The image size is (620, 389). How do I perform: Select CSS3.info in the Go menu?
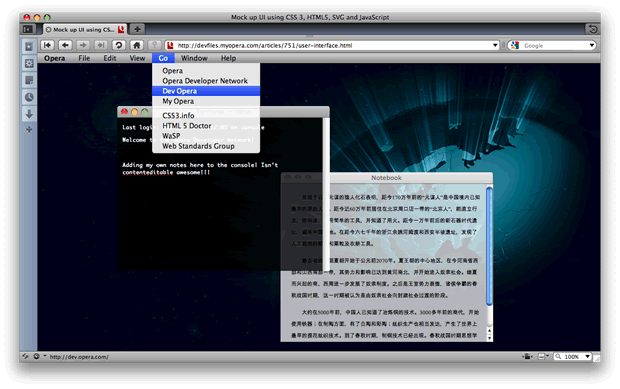206,115
